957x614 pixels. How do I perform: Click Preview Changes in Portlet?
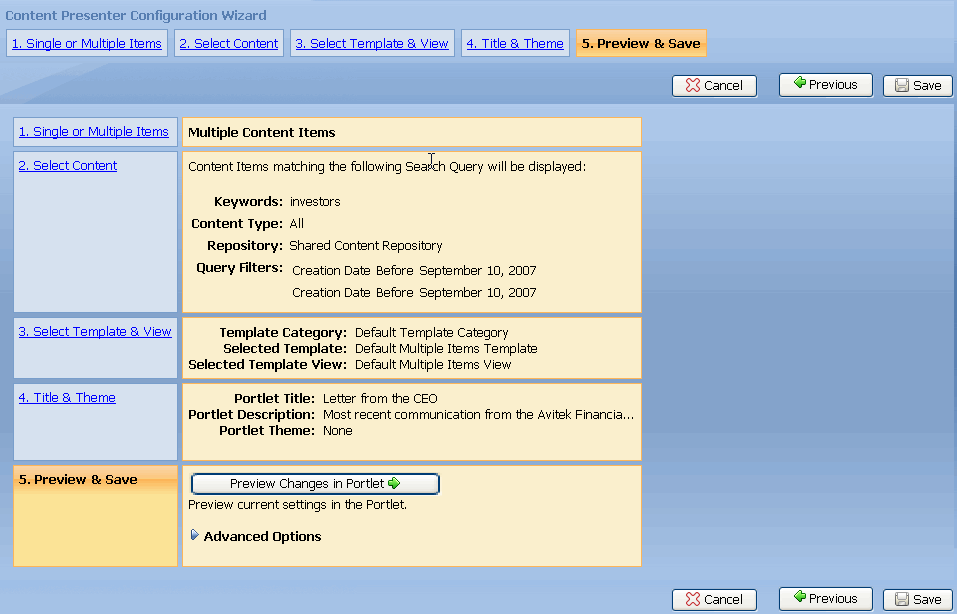tap(314, 484)
